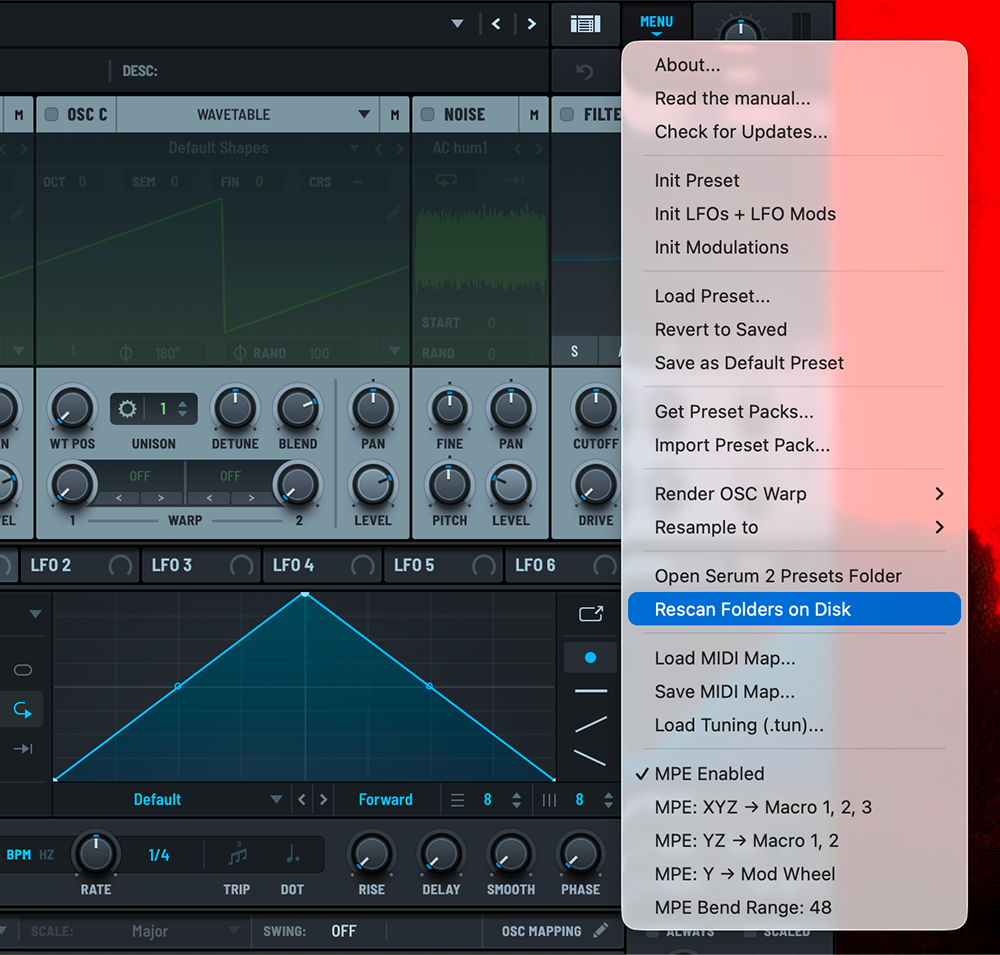Choose Load Tuning (.tun)... item

coord(794,725)
